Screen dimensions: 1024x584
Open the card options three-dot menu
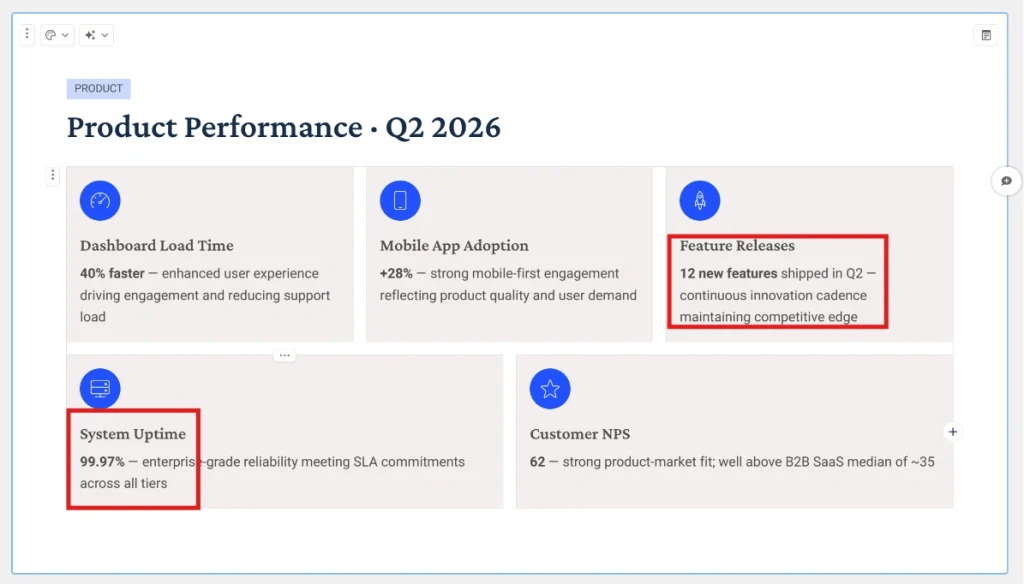click(27, 34)
